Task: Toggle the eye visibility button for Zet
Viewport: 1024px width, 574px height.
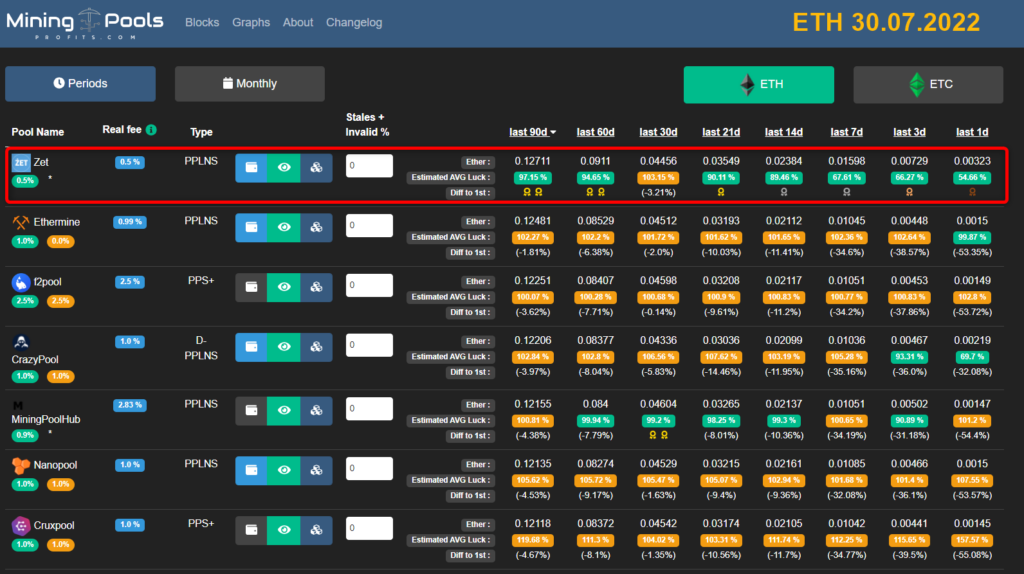Action: pos(285,168)
